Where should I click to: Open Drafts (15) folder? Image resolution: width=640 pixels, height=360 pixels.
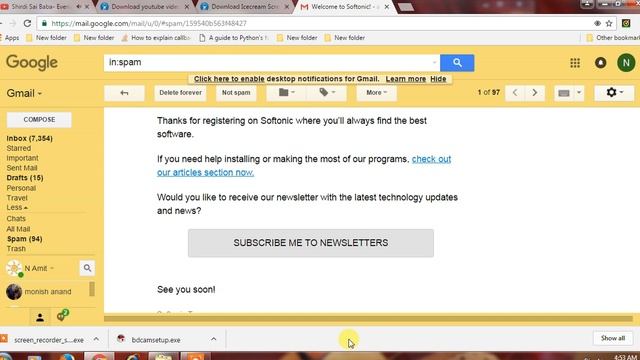click(25, 178)
